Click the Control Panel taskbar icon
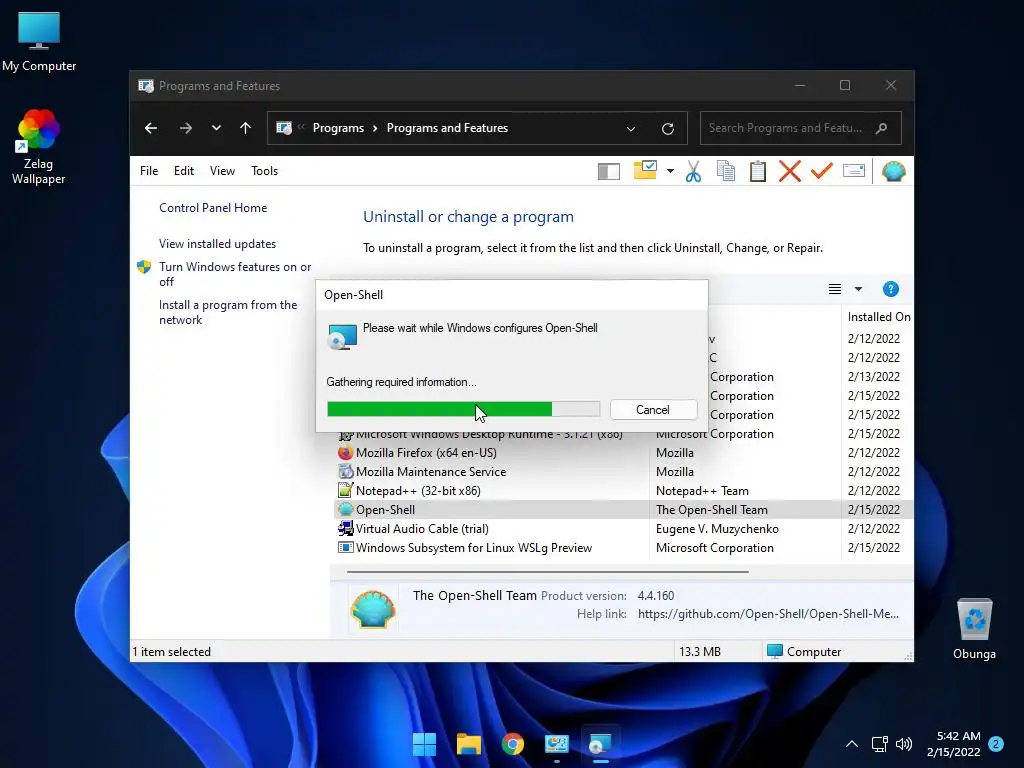 556,744
